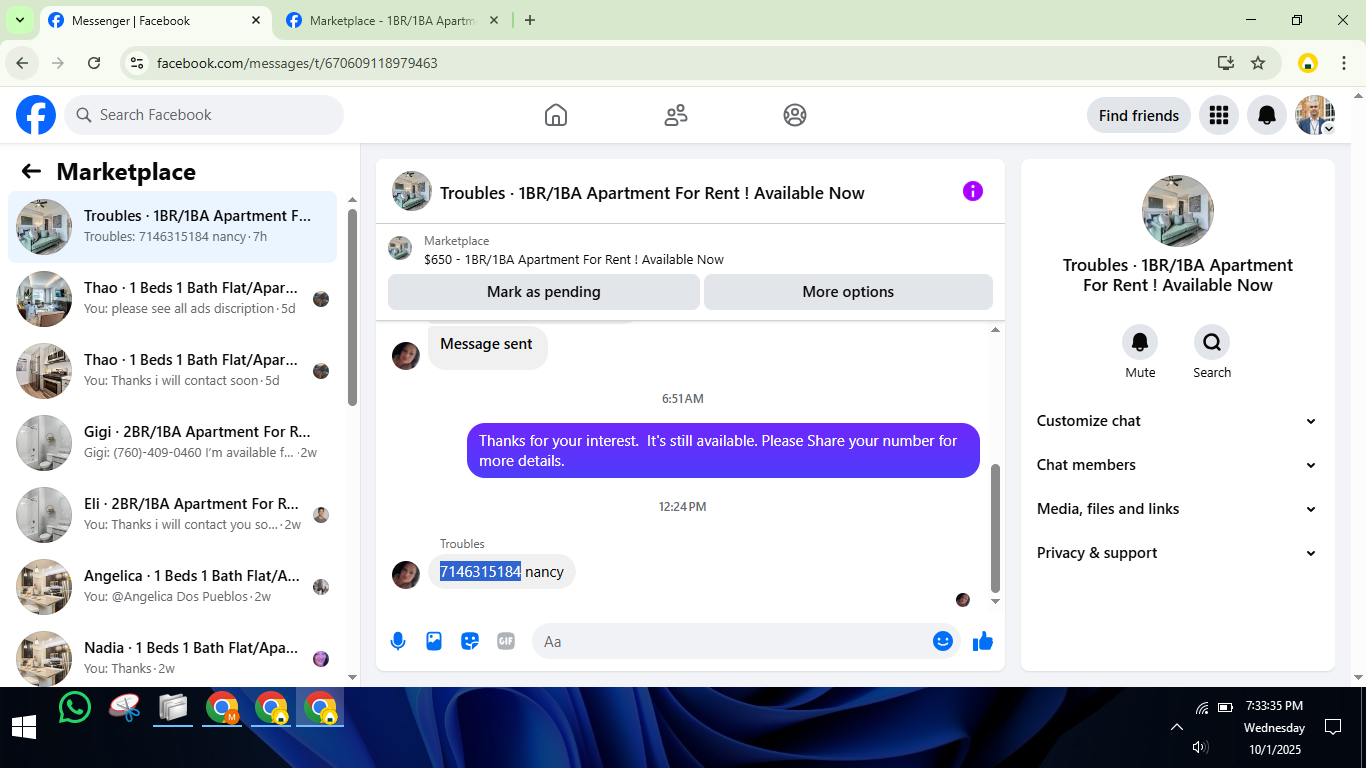Image resolution: width=1366 pixels, height=768 pixels.
Task: Show hidden system tray icons
Action: 1177,727
